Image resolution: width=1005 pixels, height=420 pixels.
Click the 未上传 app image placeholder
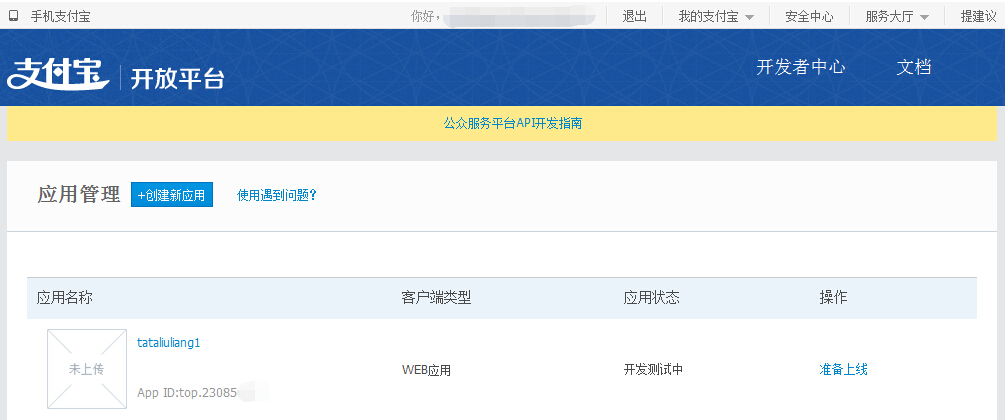click(87, 369)
